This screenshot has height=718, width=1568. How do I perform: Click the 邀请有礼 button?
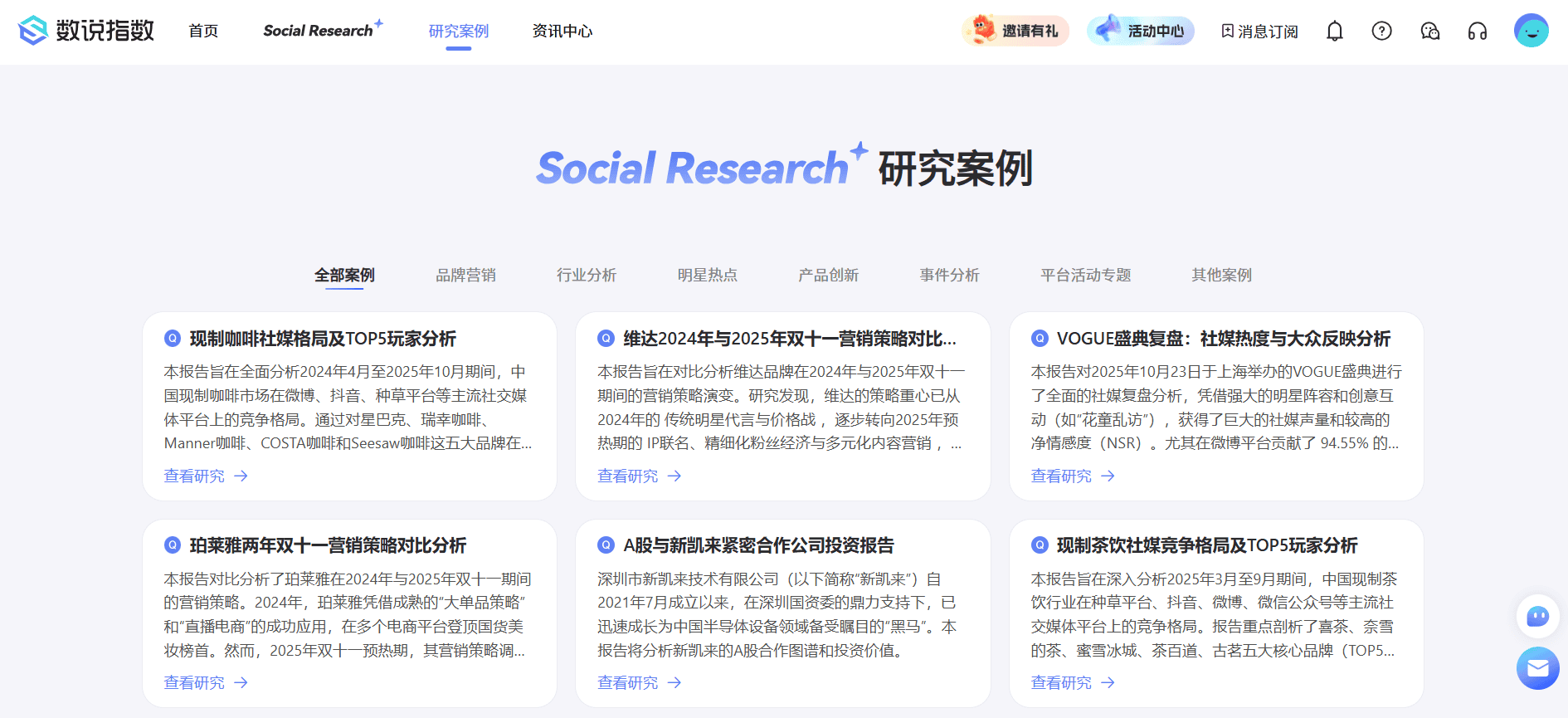point(1015,30)
